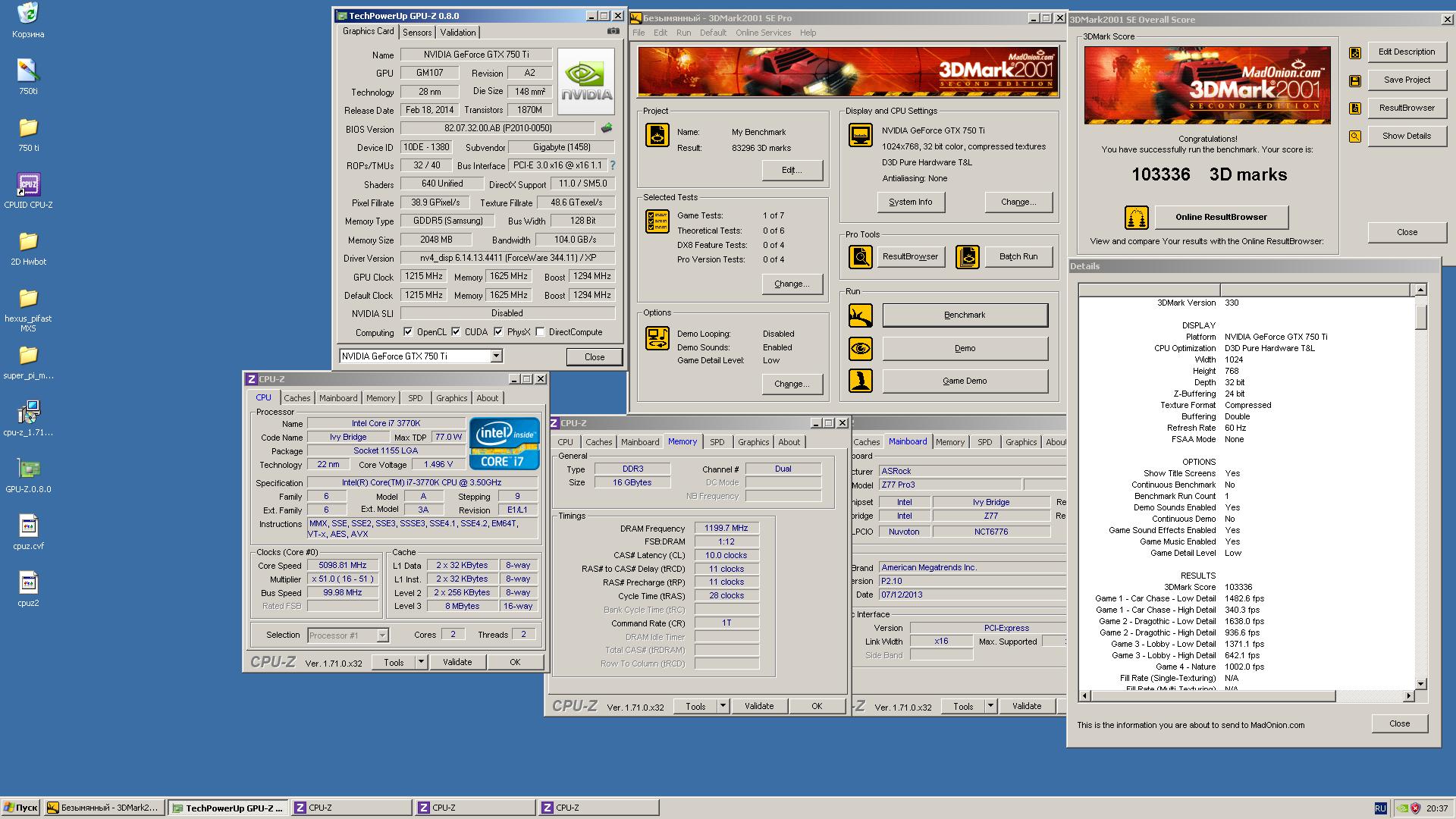Click the Show Details magnifier icon
This screenshot has height=819, width=1456.
pos(1354,137)
